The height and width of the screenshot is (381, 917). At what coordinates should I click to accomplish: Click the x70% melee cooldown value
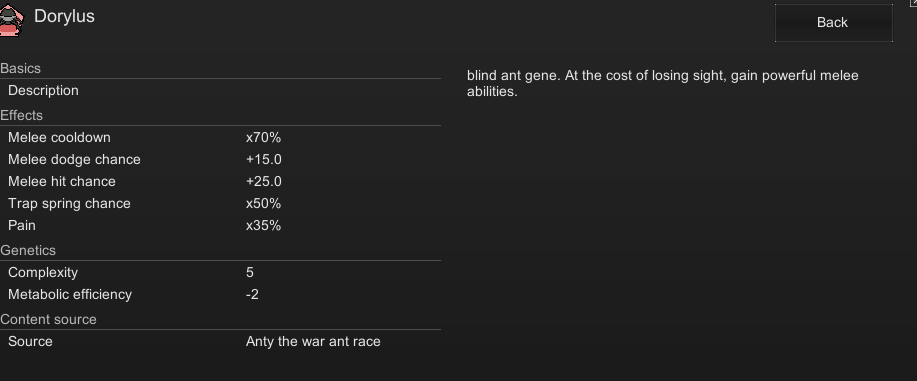(x=263, y=138)
